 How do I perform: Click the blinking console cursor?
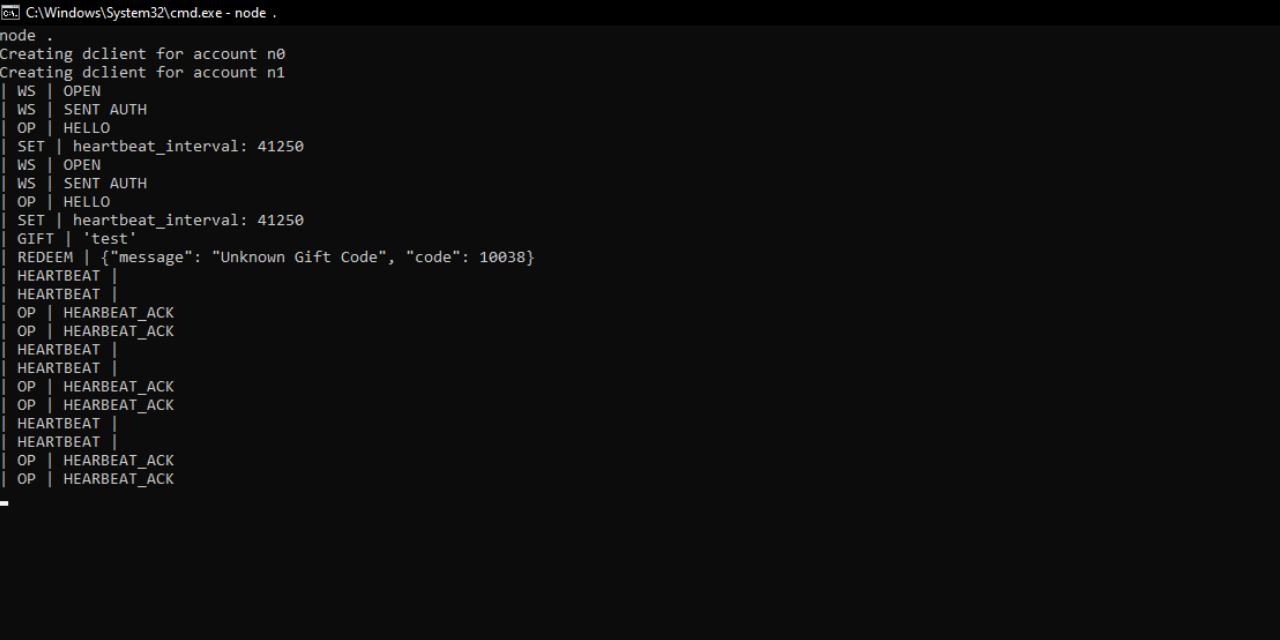[x=4, y=503]
